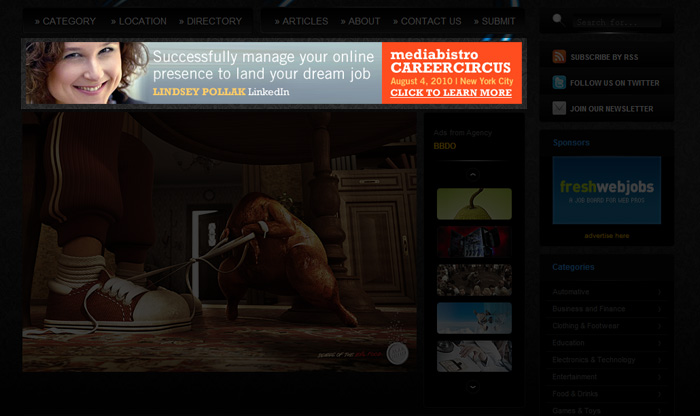Click 'Click to learn more' in the banner
This screenshot has height=416, width=700.
[451, 92]
